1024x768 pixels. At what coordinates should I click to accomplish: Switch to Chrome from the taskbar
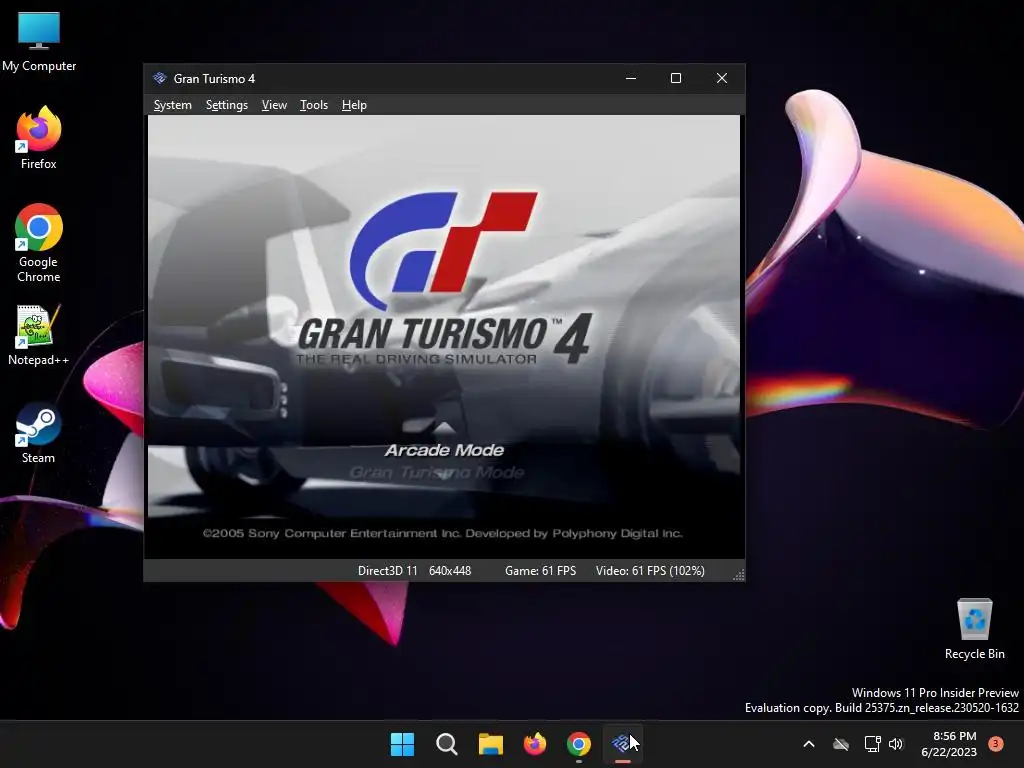click(x=579, y=744)
